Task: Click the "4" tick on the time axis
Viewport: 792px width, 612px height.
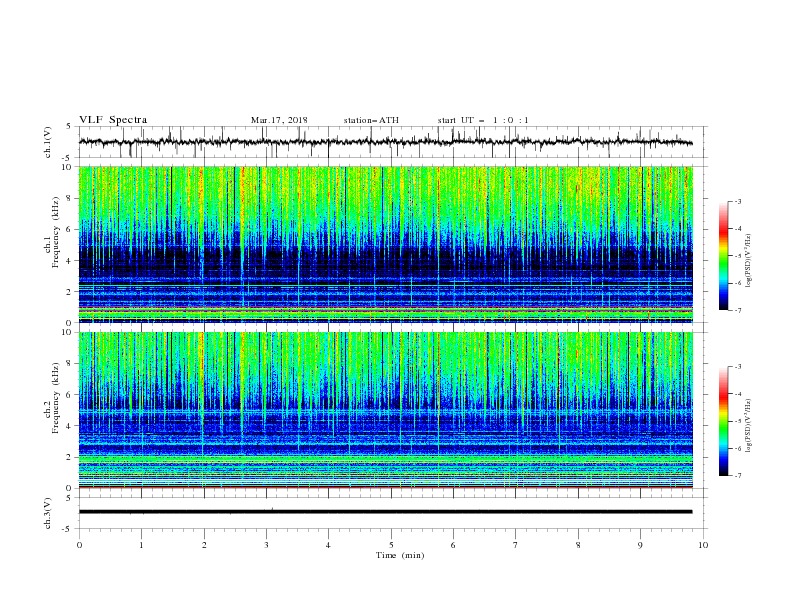Action: click(328, 545)
